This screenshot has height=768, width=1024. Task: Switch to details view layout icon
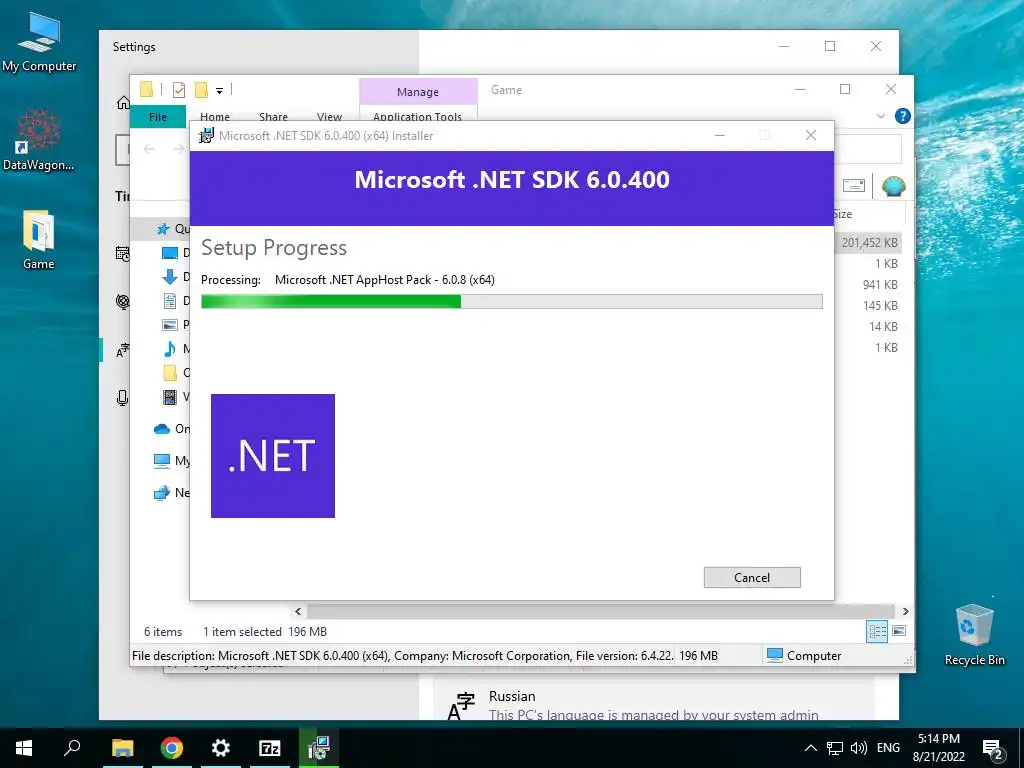[x=877, y=631]
